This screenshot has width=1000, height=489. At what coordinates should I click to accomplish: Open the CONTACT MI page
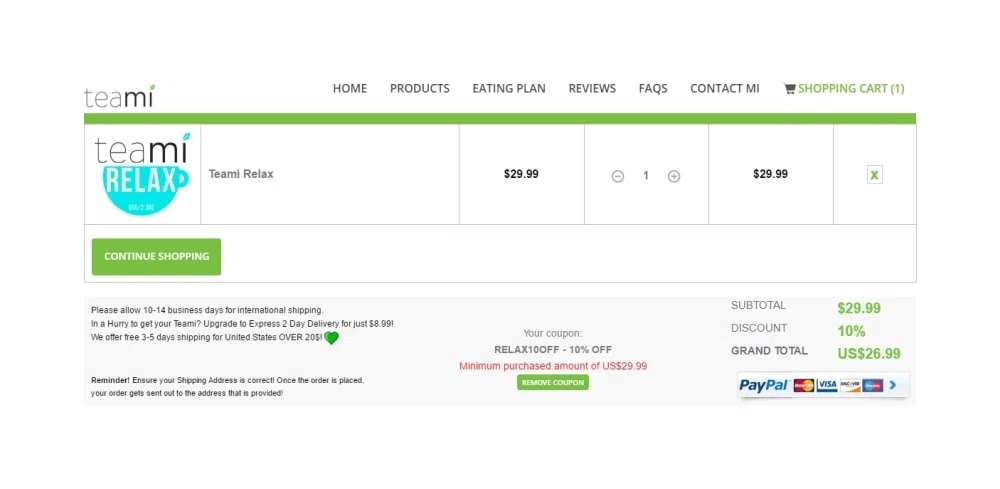click(x=724, y=89)
